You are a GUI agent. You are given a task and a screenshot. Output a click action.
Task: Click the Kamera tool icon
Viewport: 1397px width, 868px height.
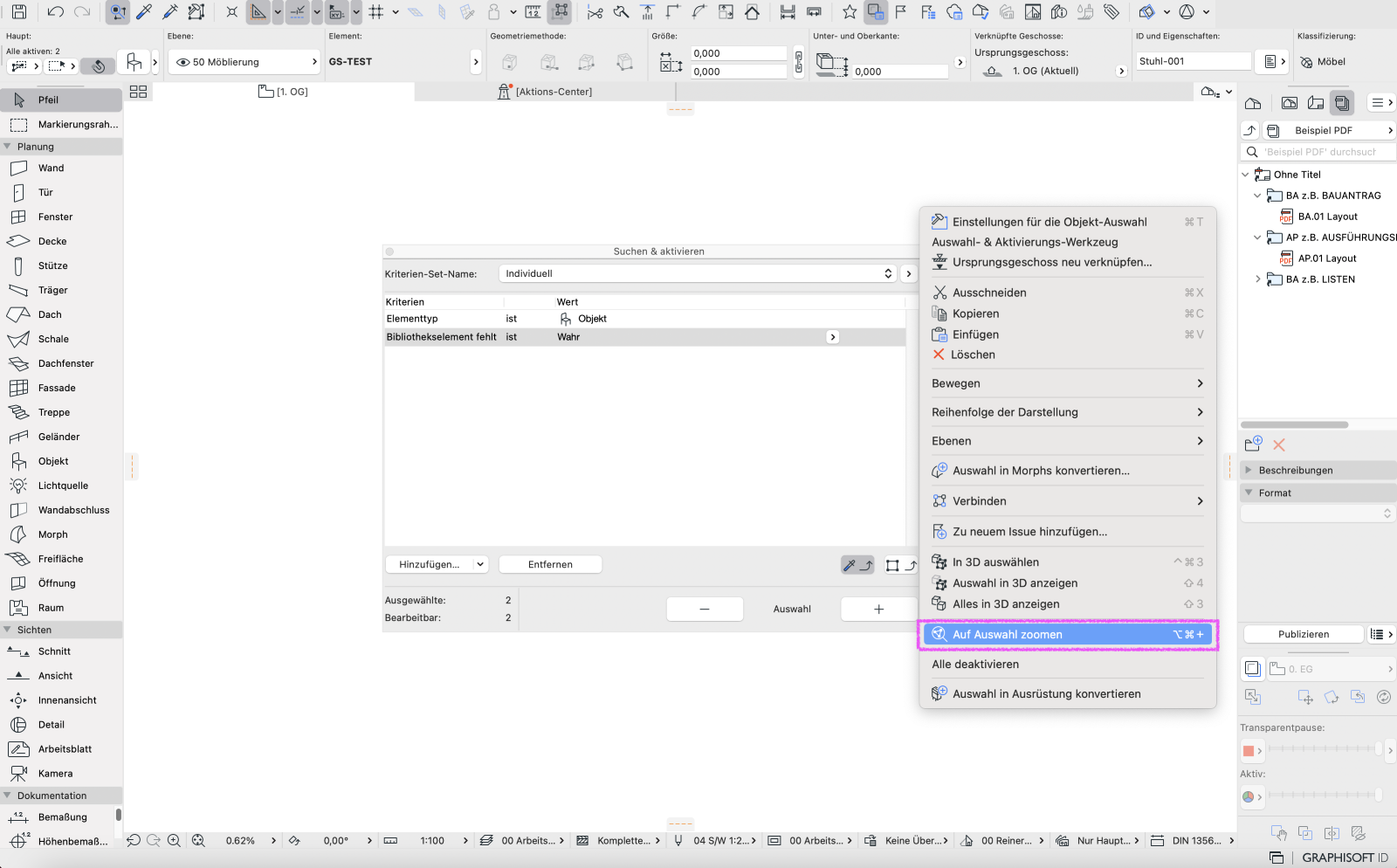click(18, 774)
